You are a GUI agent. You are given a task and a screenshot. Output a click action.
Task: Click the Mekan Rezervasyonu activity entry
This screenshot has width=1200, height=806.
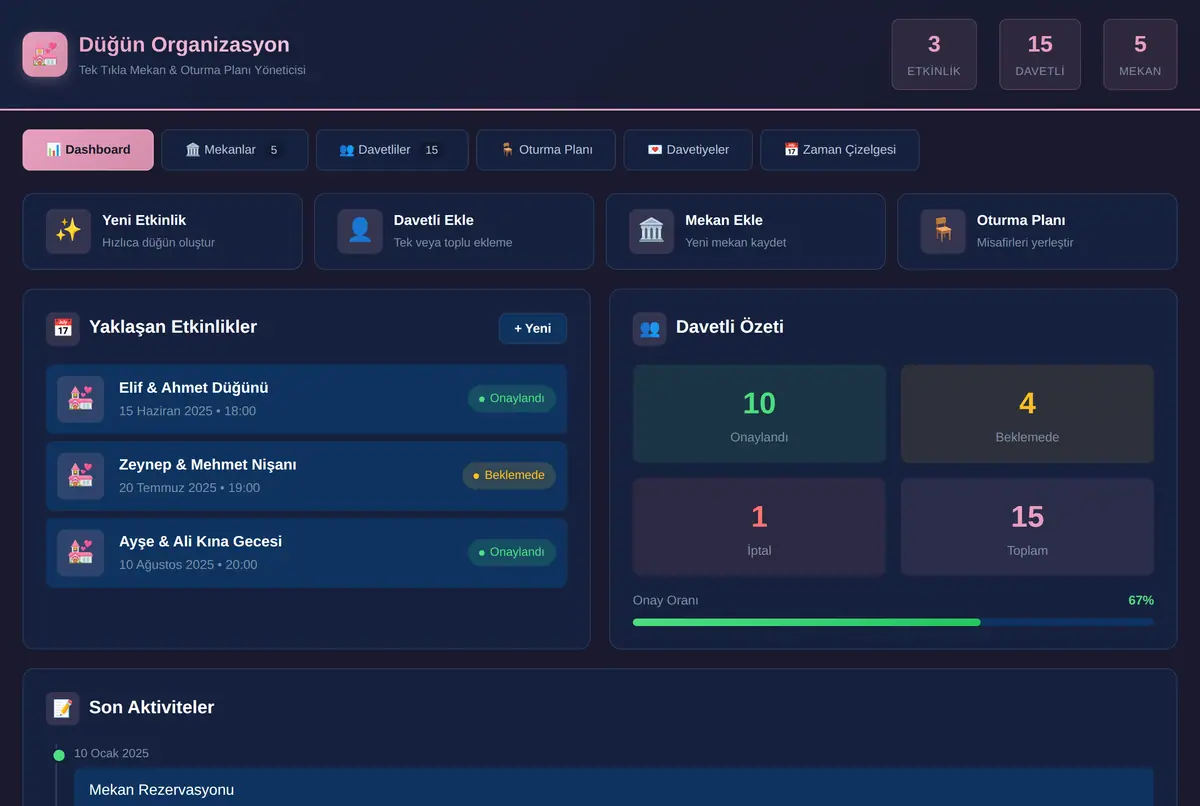click(614, 787)
